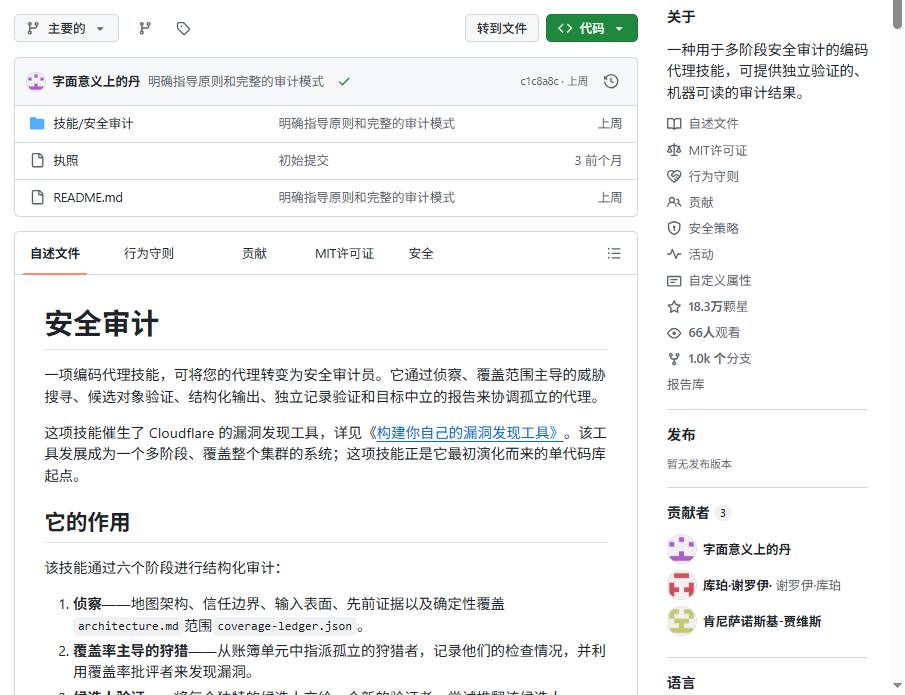Switch to the 贡献 tab
This screenshot has height=695, width=905.
[x=254, y=253]
